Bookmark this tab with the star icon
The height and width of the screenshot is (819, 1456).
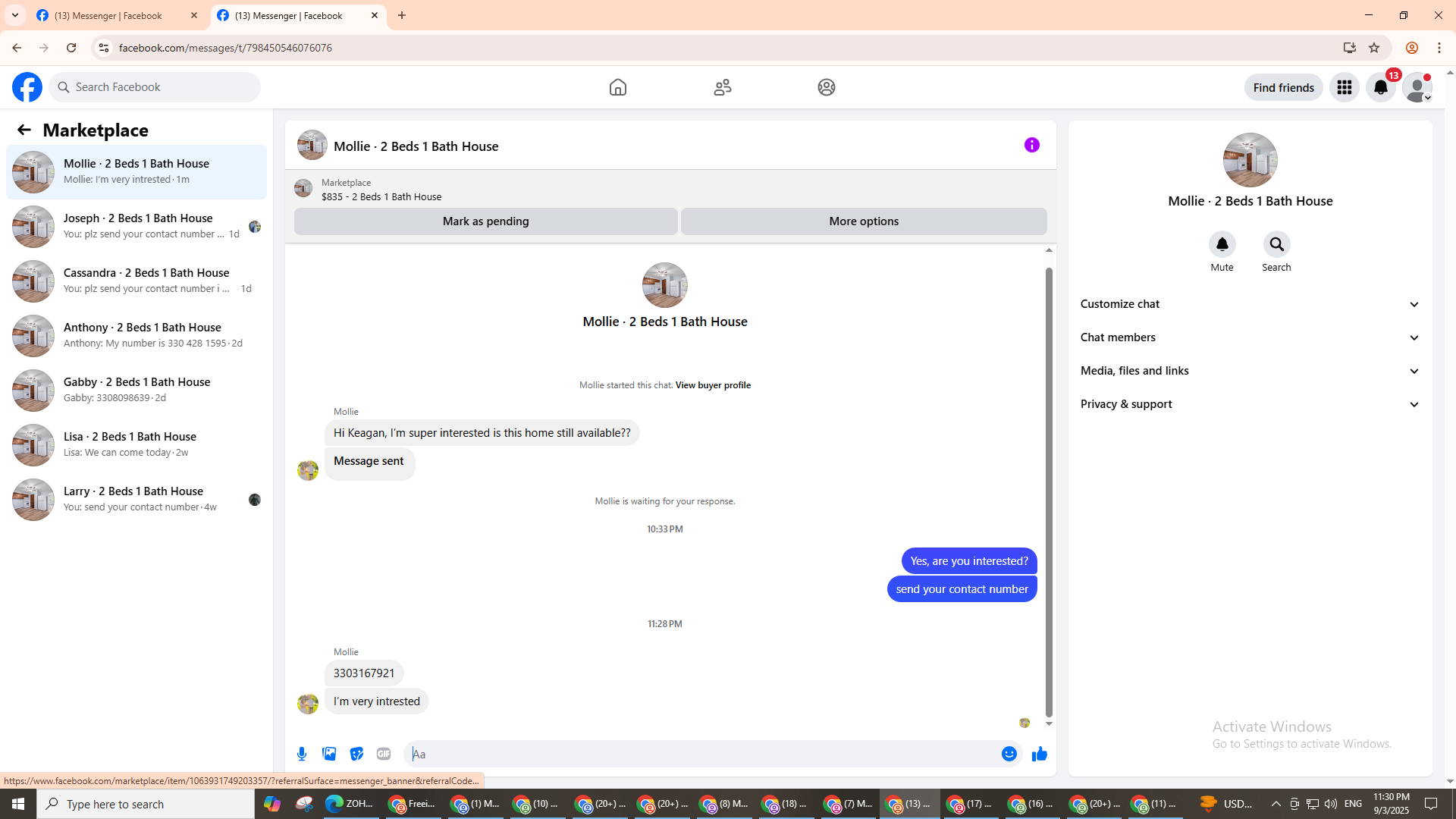click(1374, 48)
